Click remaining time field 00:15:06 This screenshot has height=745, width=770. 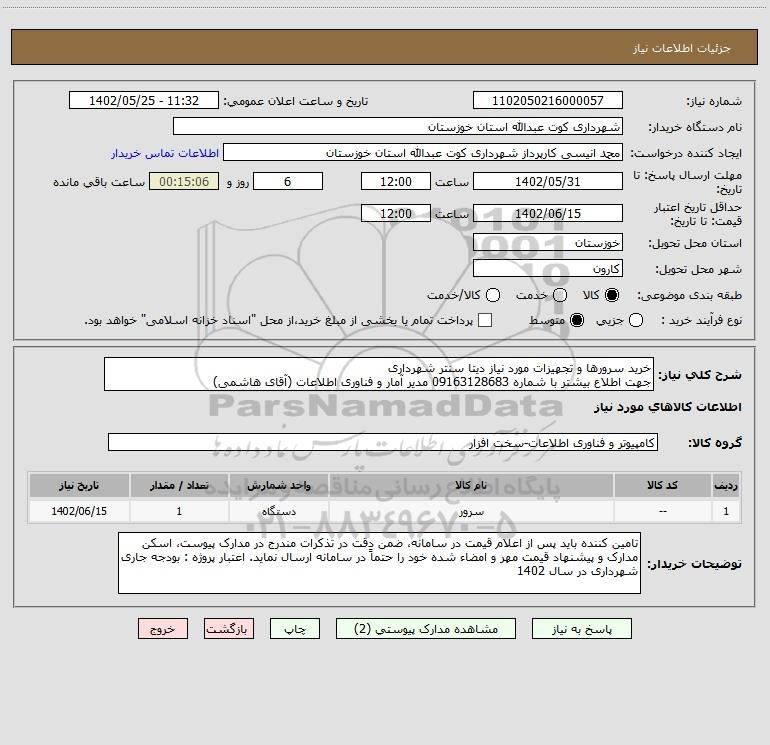click(x=184, y=181)
